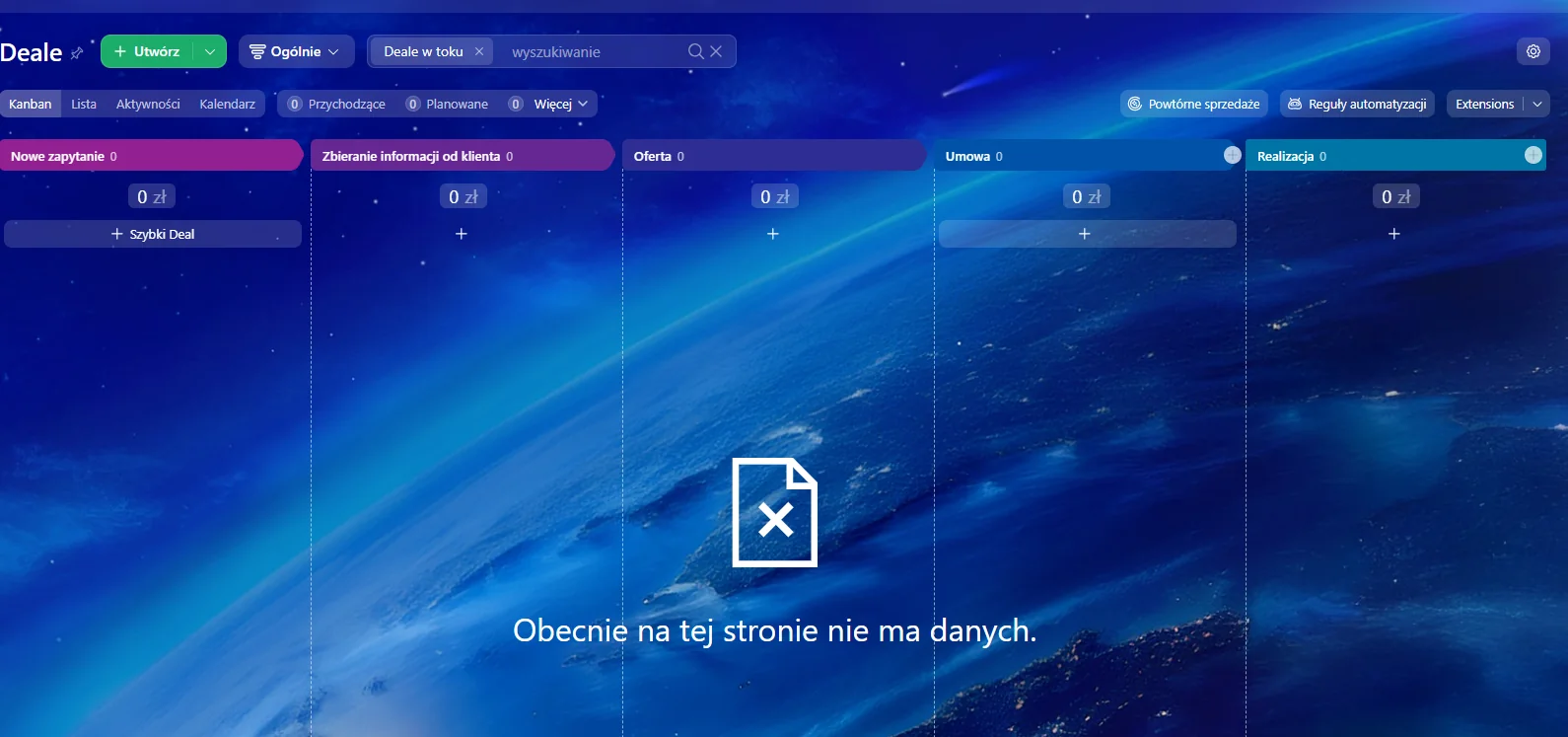Click '0 zł' total in Oferta column
1568x737 pixels.
point(775,197)
